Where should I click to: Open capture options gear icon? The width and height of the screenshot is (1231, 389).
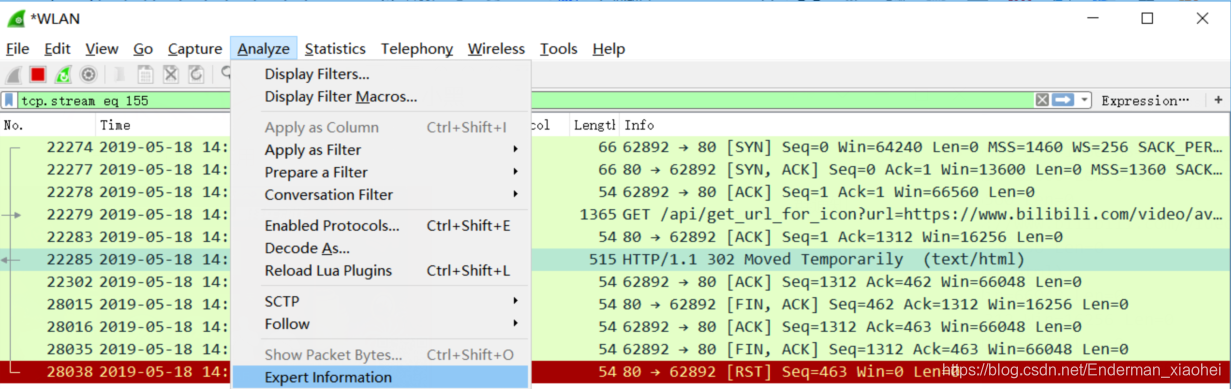88,74
